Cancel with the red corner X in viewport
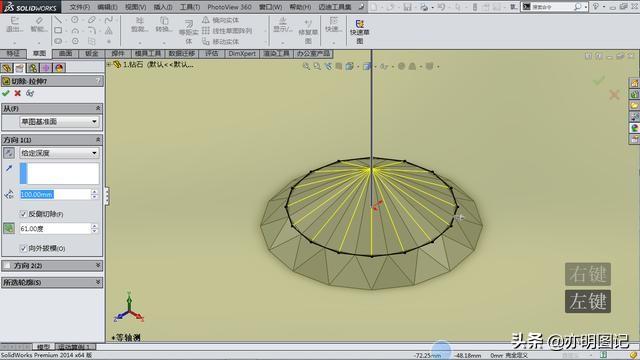Image resolution: width=640 pixels, height=360 pixels. tap(614, 95)
